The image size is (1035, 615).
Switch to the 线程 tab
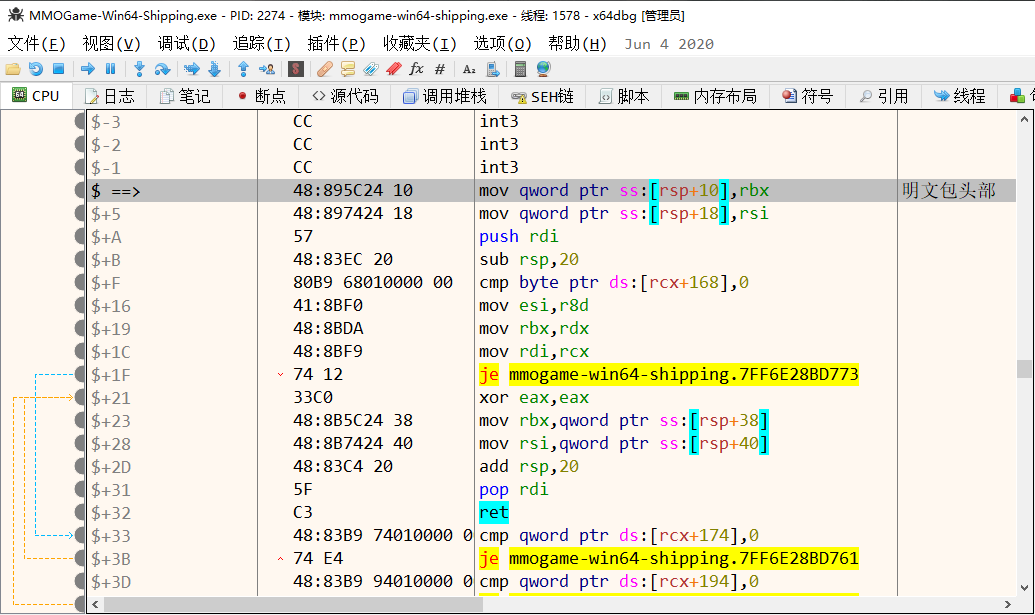pyautogui.click(x=960, y=96)
